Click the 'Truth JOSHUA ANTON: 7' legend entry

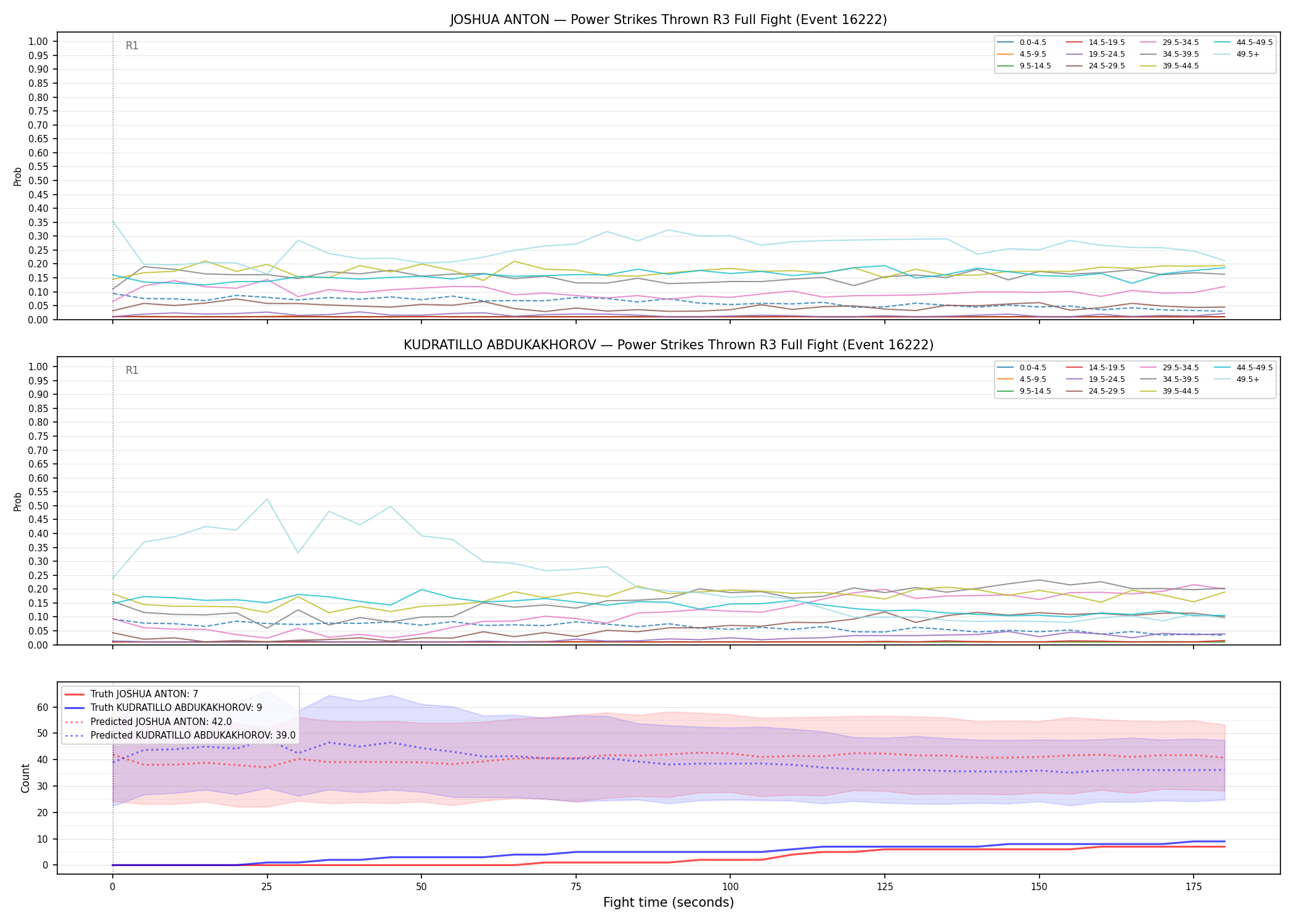131,694
